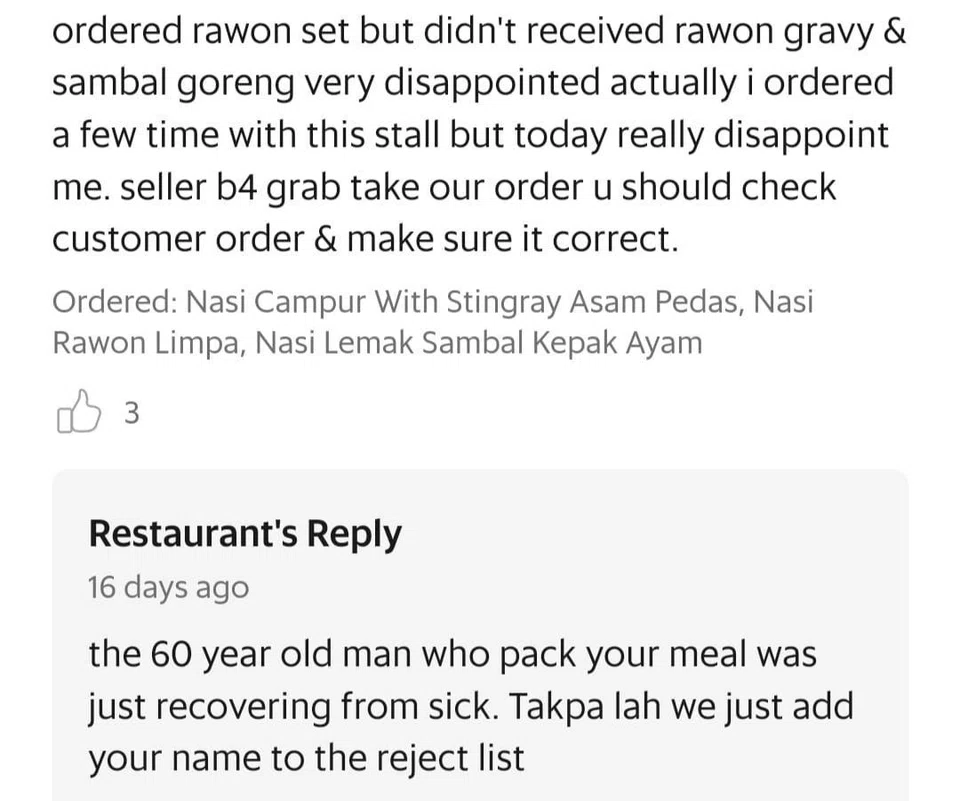Click "customer order & make sure it correct" line
The height and width of the screenshot is (801, 960).
[365, 239]
